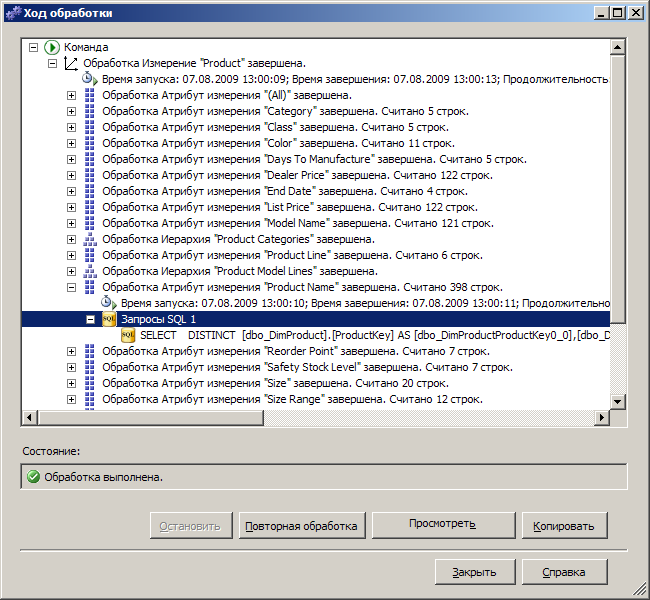Screen dimensions: 650x600
Task: Click the Повторная обработка button
Action: click(x=302, y=525)
